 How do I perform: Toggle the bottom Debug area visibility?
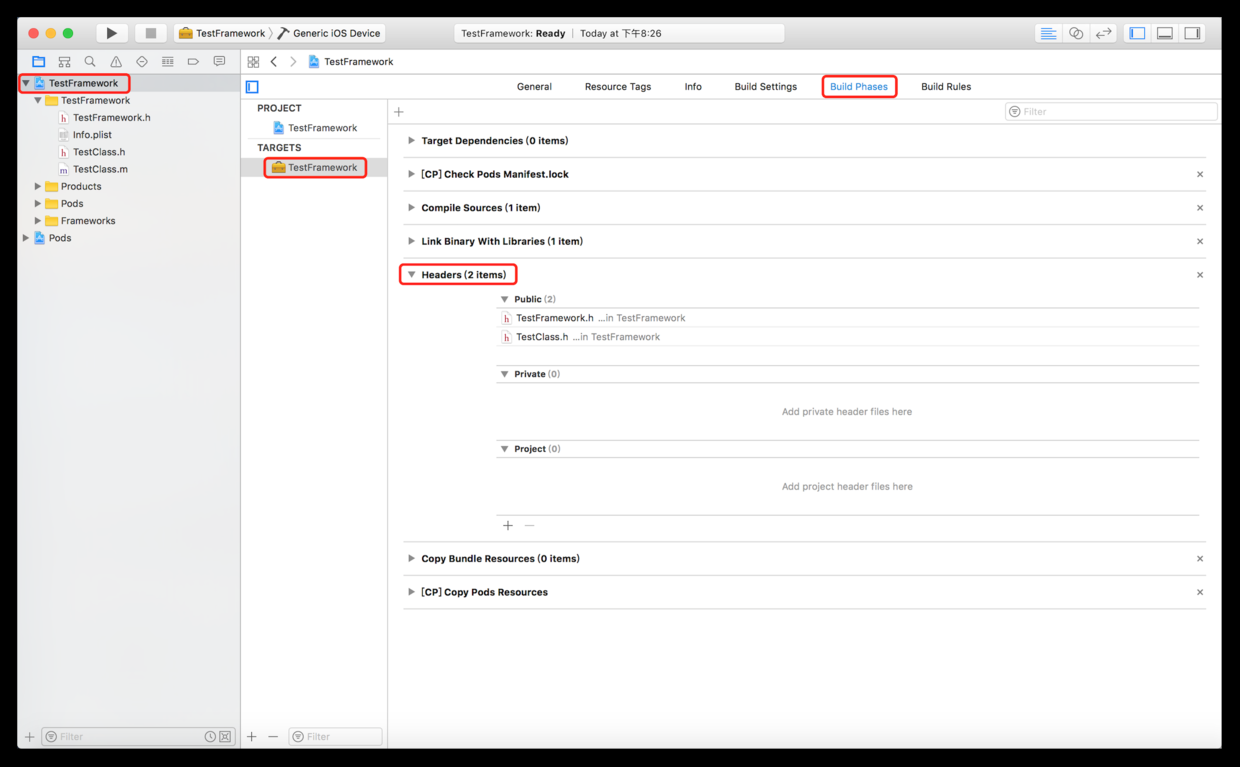tap(1165, 33)
